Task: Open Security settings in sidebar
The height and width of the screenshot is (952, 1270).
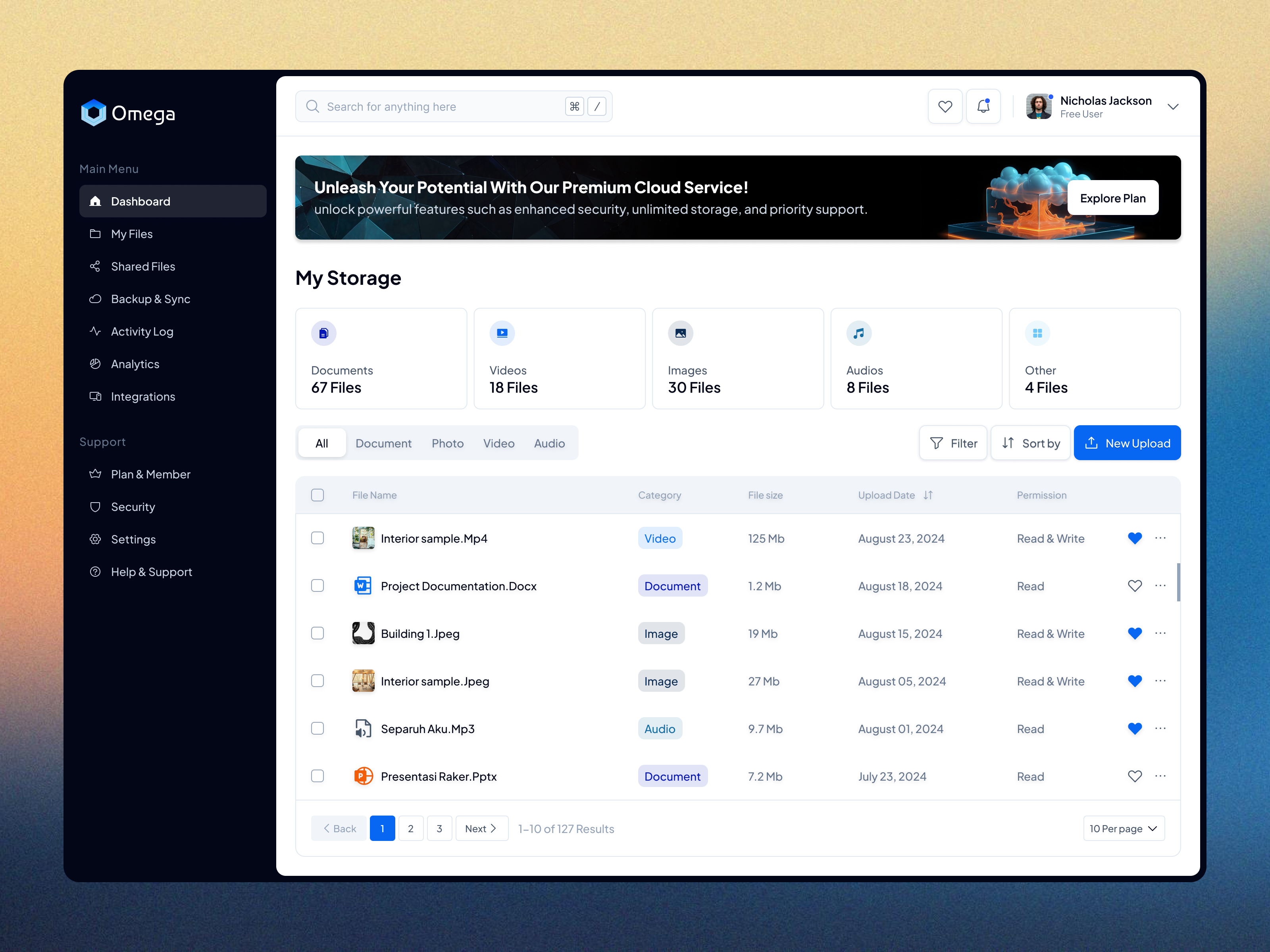Action: pos(133,507)
